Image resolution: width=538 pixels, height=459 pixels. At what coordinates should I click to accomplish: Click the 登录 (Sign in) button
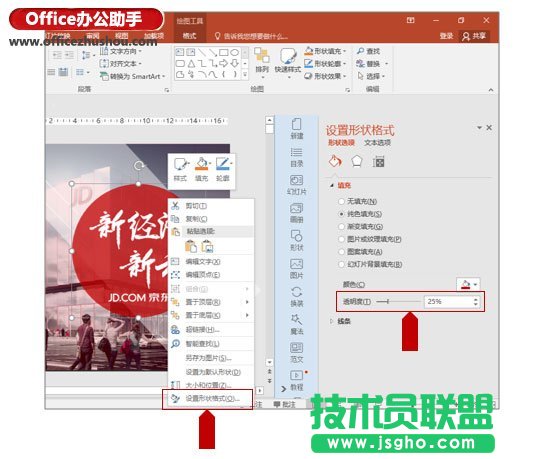446,36
